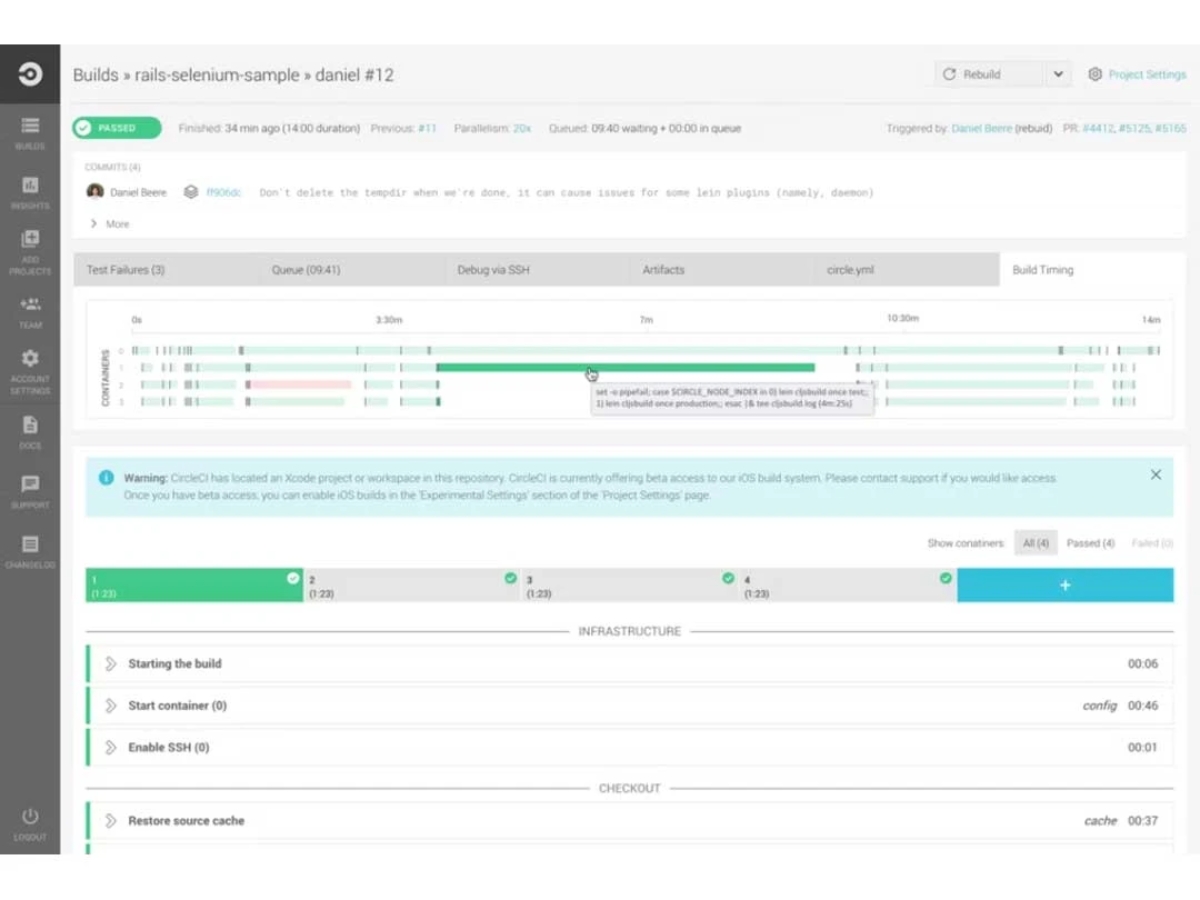
Task: Switch to Artifacts tab
Action: [x=721, y=270]
